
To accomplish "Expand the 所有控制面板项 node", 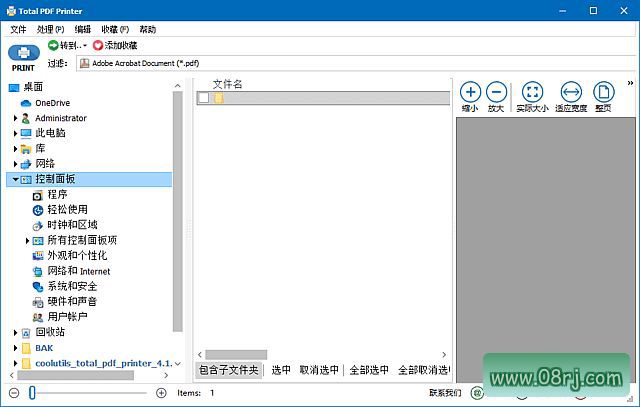I will click(27, 241).
